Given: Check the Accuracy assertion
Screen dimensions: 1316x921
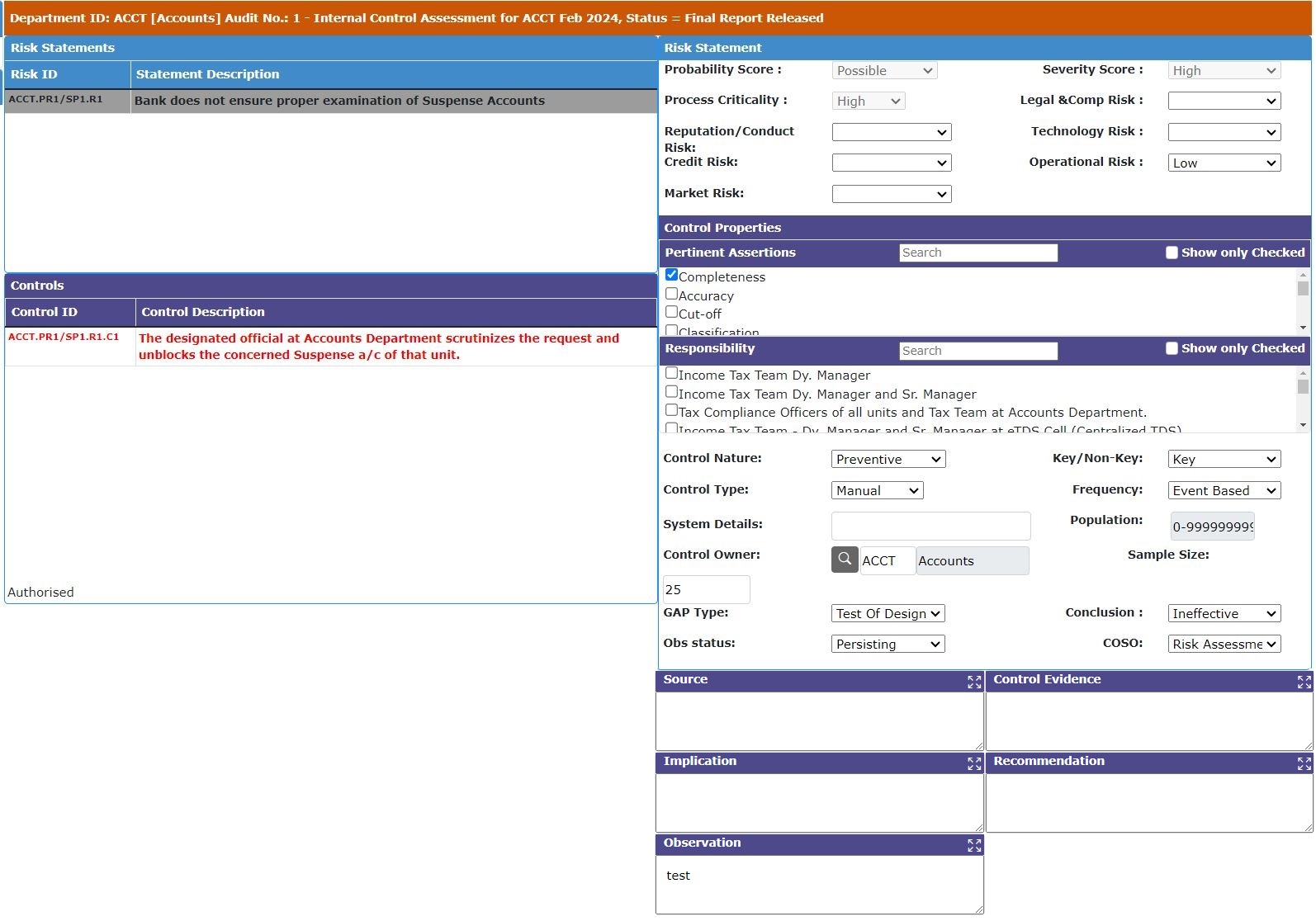Looking at the screenshot, I should click(671, 294).
